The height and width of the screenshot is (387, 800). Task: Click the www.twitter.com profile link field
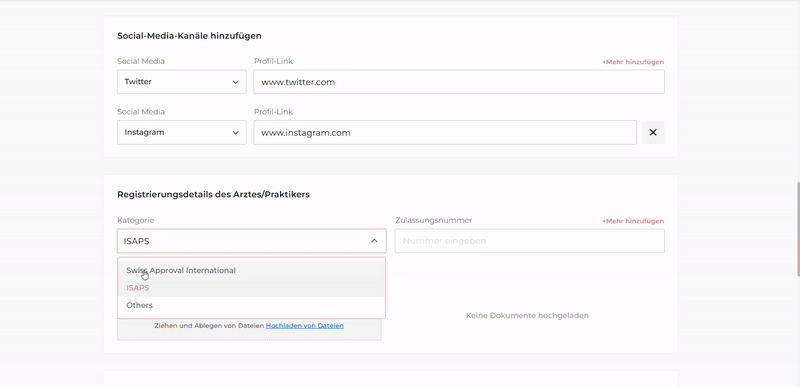(x=459, y=82)
